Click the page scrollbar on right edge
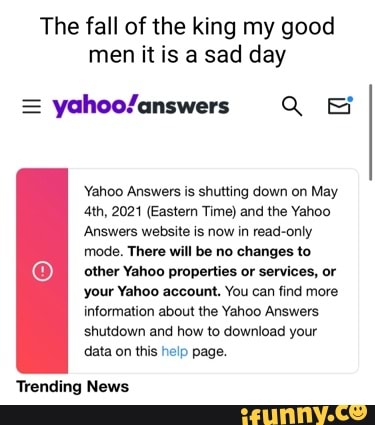Screen dimensions: 375x425 click(370, 133)
